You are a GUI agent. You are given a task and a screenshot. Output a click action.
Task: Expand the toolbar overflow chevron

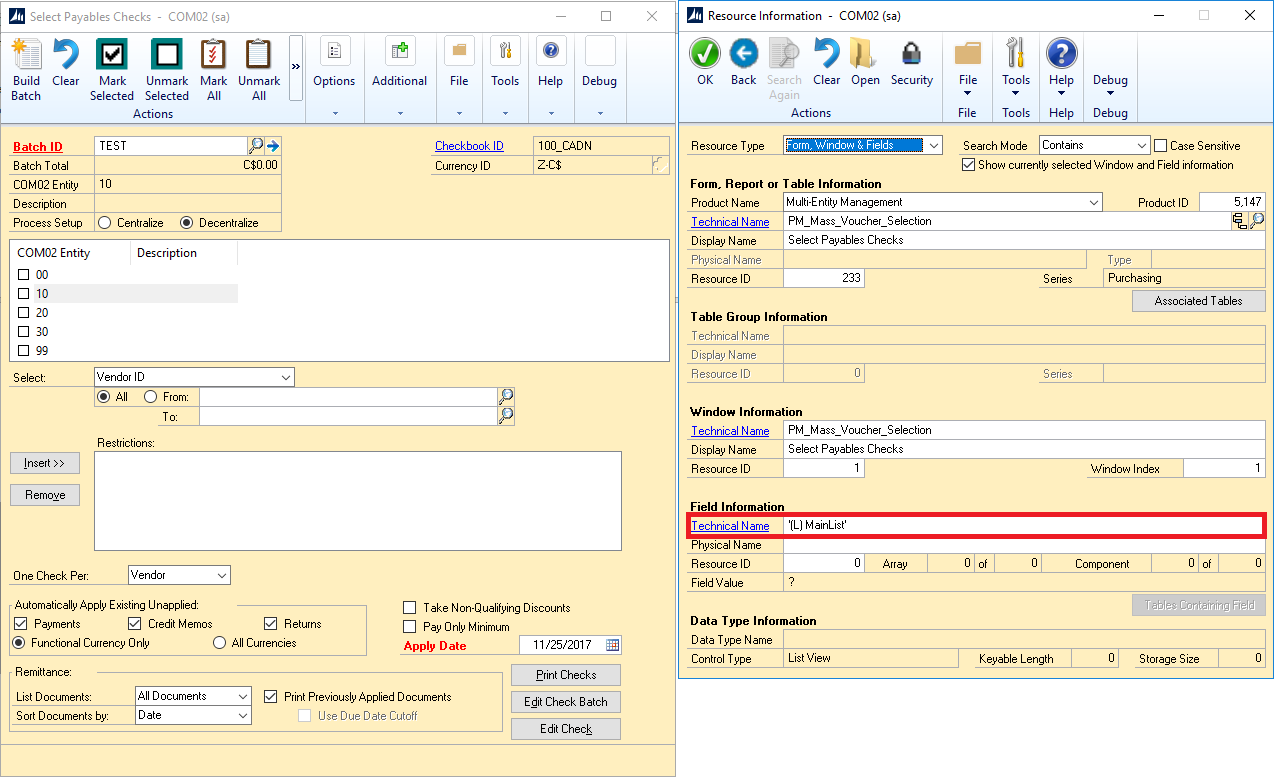pos(296,67)
